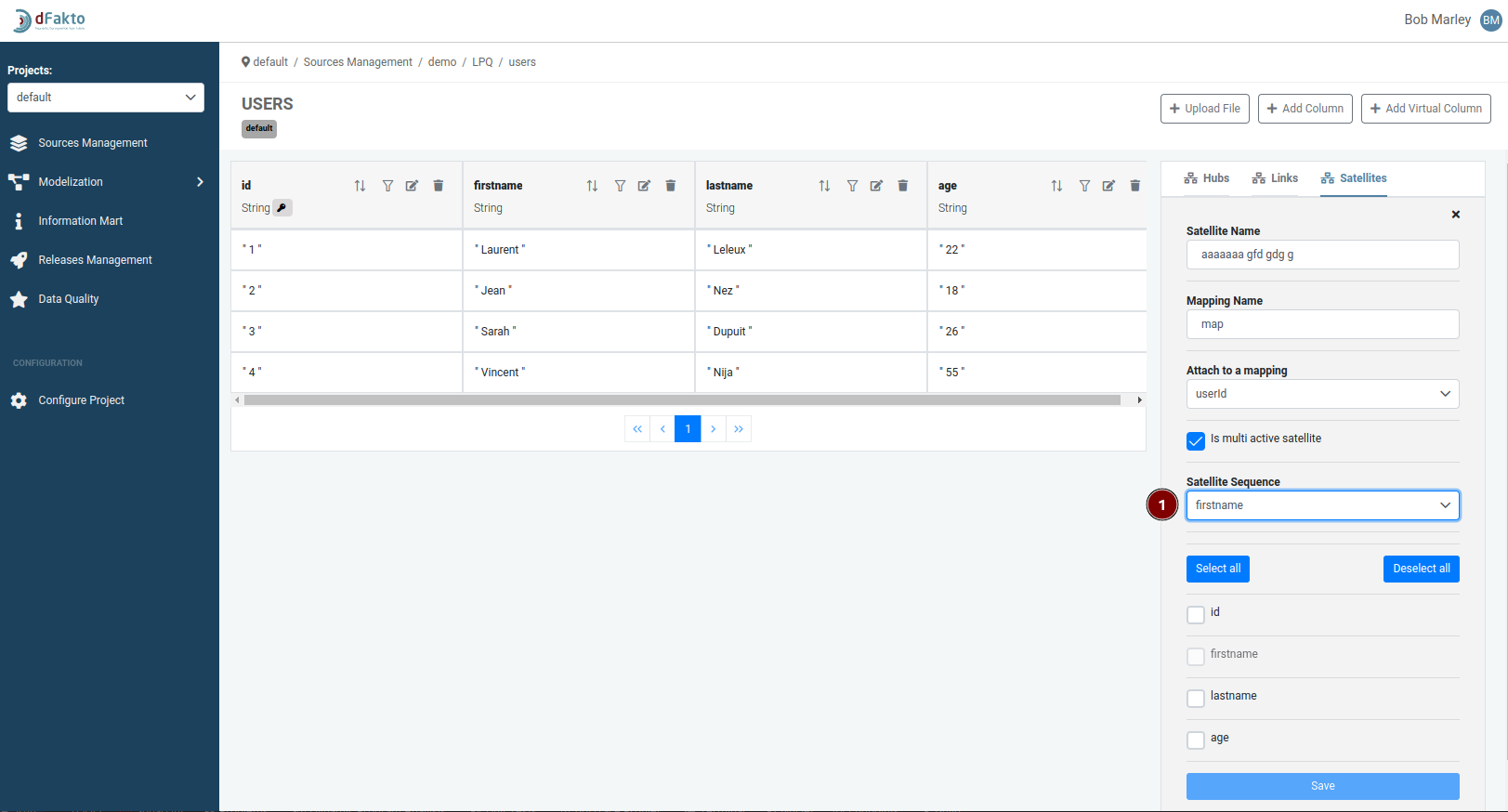Edit the lastname column
Image resolution: width=1508 pixels, height=812 pixels.
(x=876, y=186)
